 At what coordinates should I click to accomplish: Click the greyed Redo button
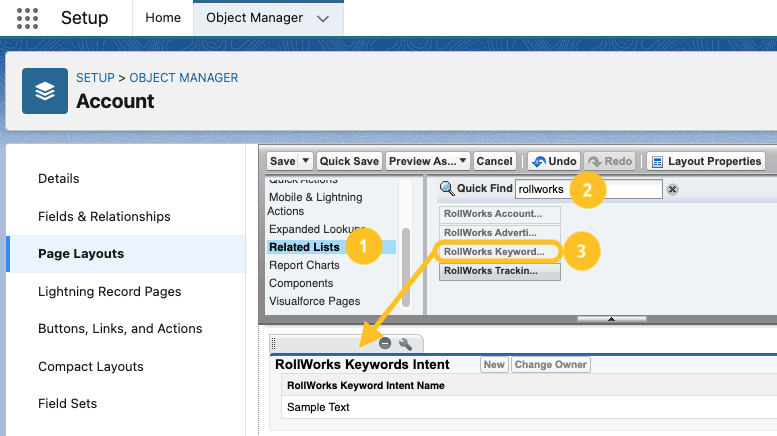click(610, 161)
